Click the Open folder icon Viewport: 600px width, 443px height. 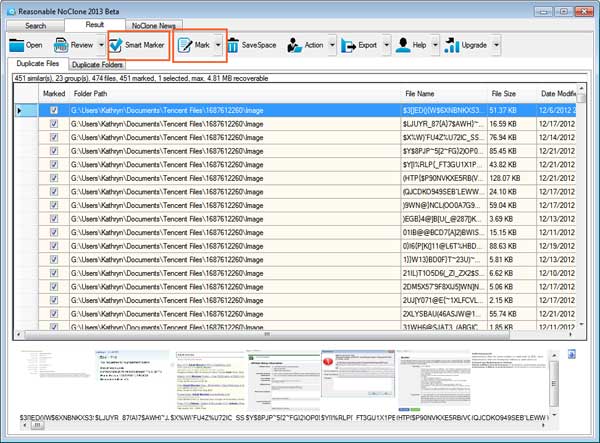click(16, 45)
